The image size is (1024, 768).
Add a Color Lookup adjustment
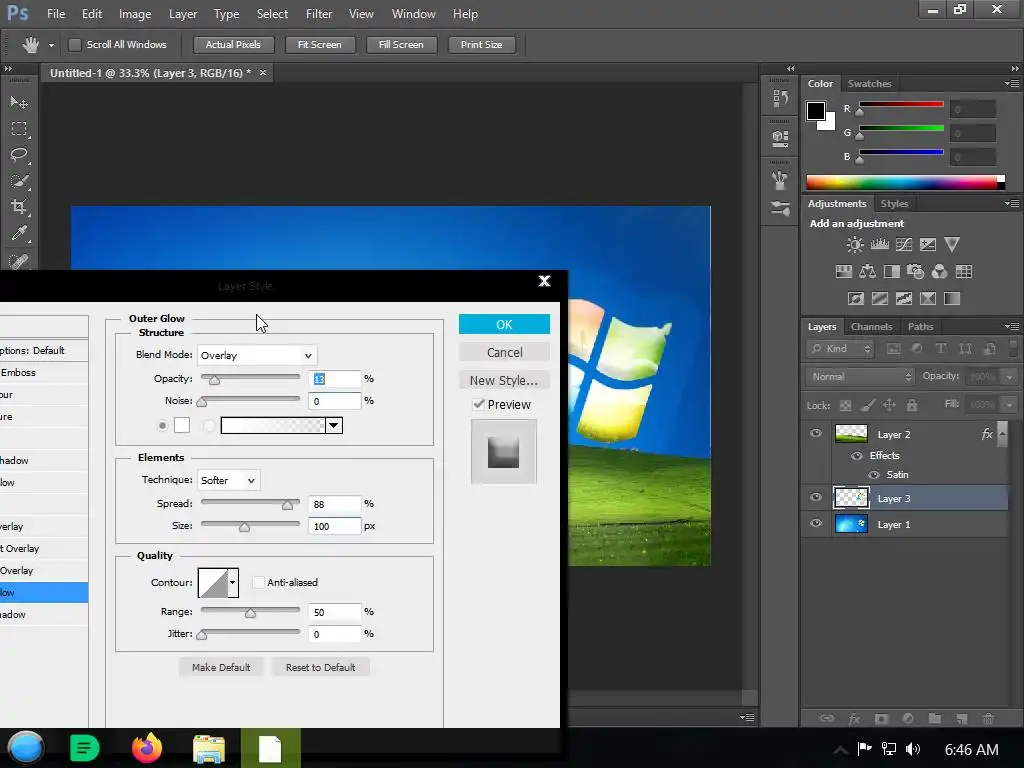[964, 272]
